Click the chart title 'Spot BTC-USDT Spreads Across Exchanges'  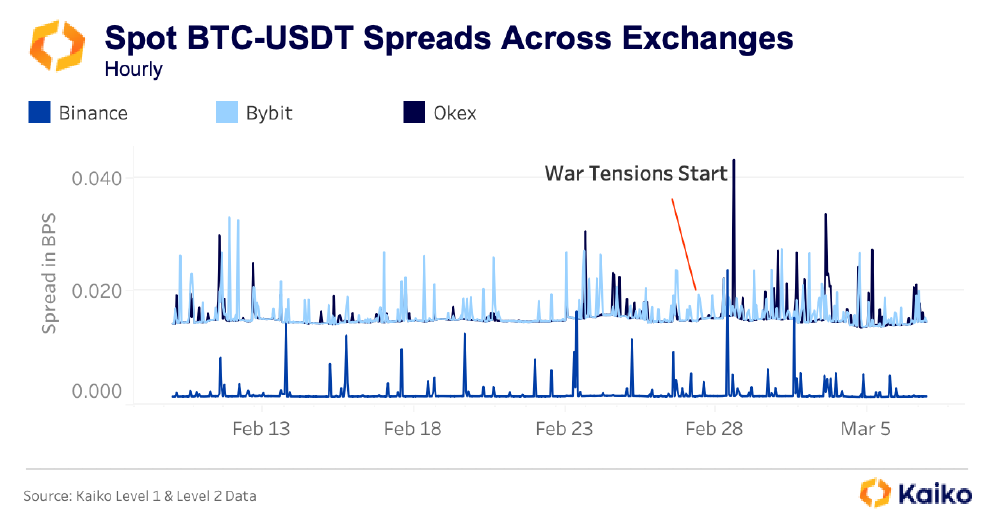[x=449, y=38]
